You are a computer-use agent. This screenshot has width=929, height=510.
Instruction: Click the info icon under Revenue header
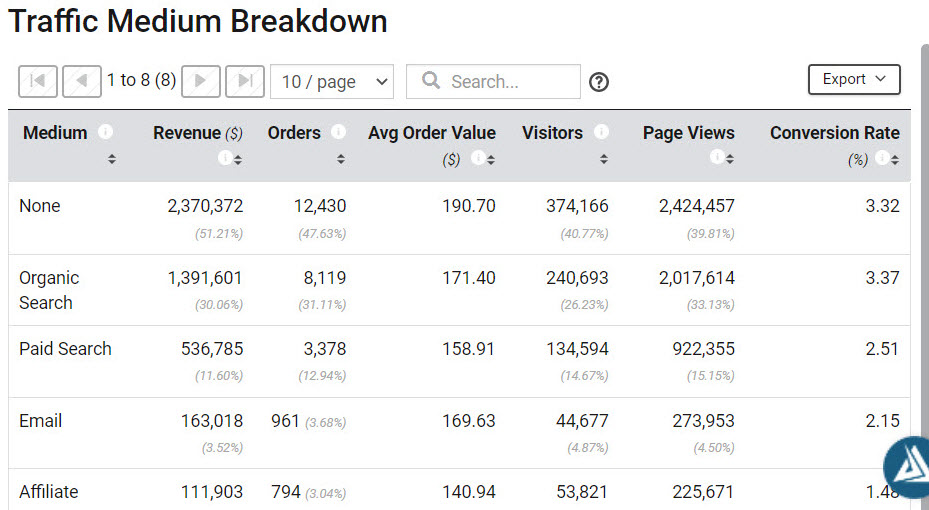(225, 158)
